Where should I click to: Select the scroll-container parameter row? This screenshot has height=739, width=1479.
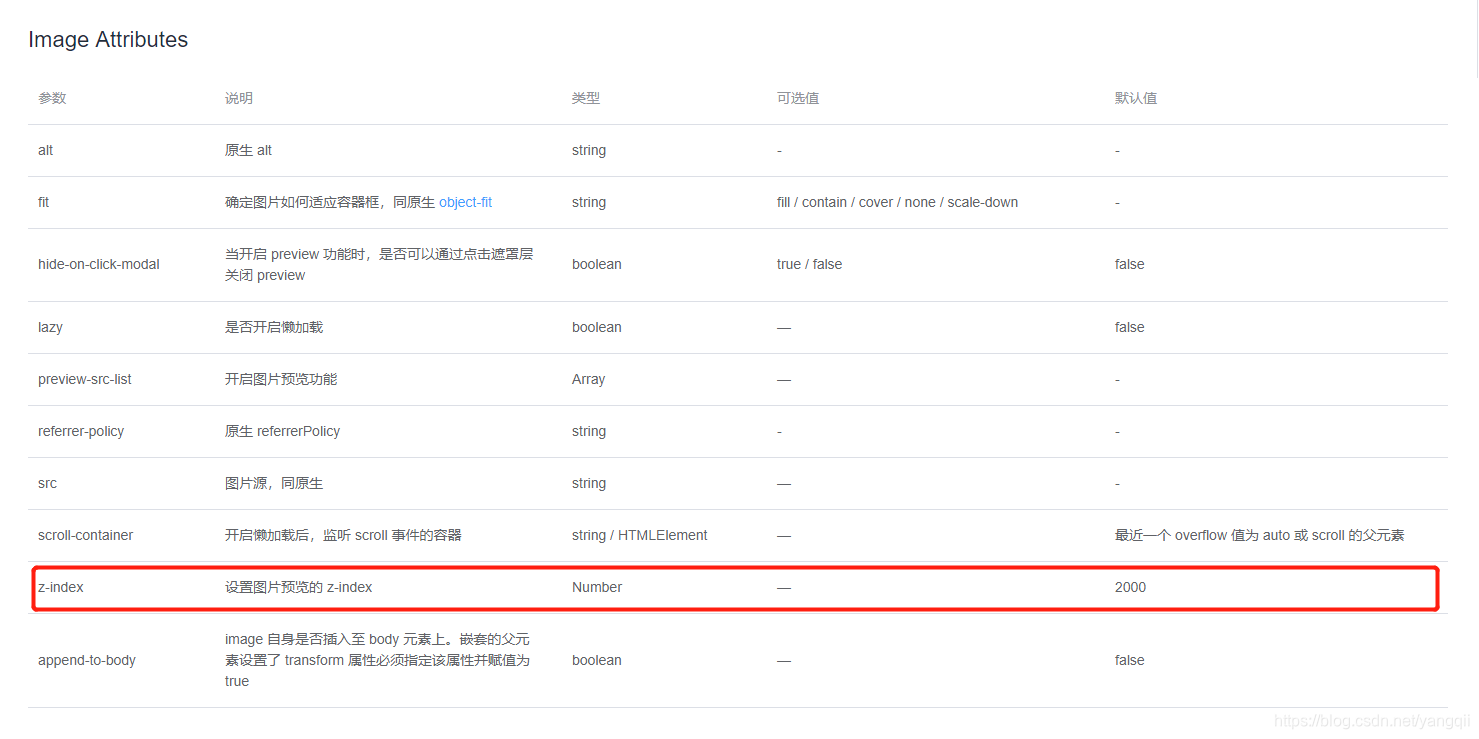pyautogui.click(x=85, y=535)
